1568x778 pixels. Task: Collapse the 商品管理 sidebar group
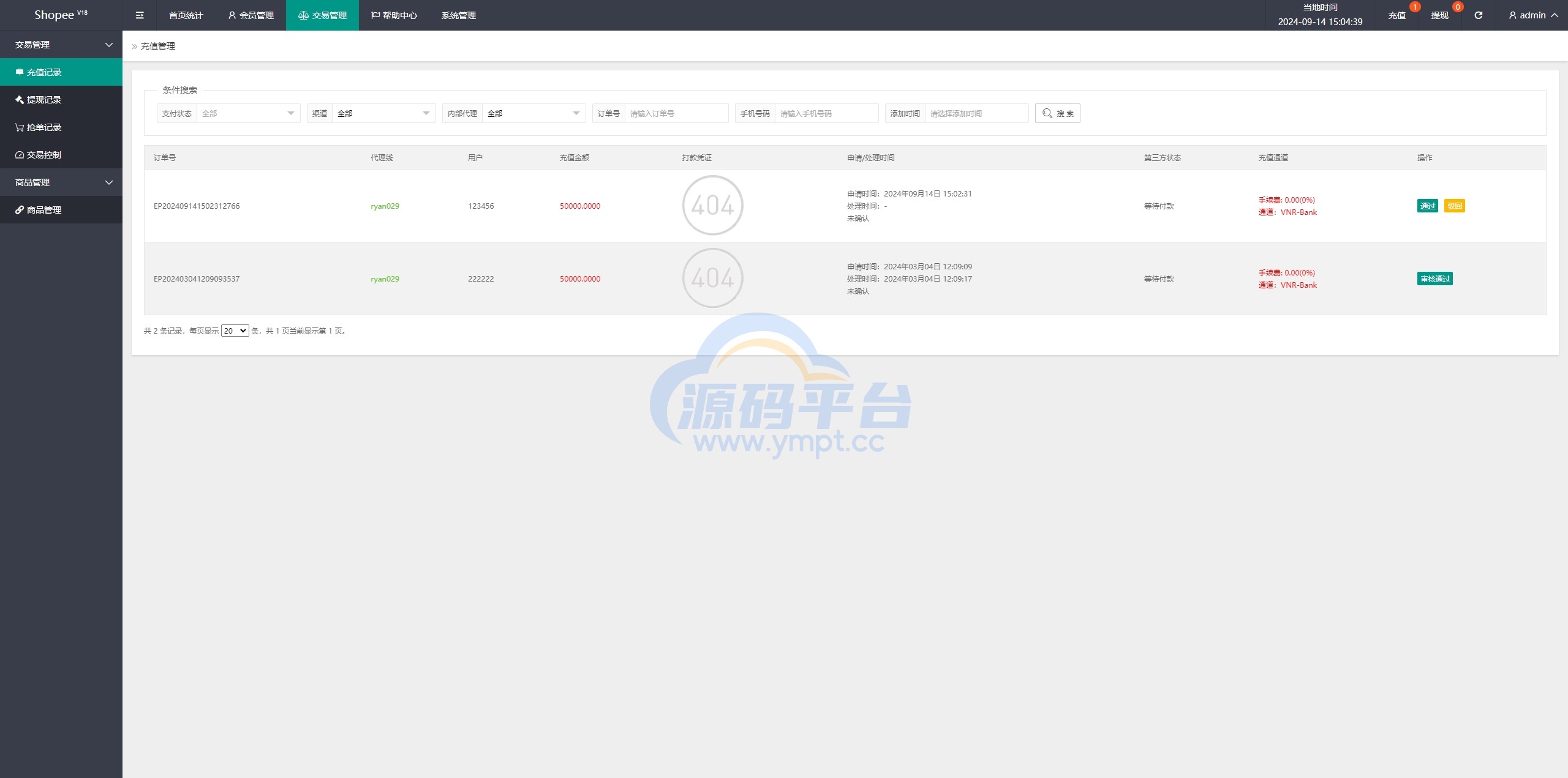click(x=61, y=182)
